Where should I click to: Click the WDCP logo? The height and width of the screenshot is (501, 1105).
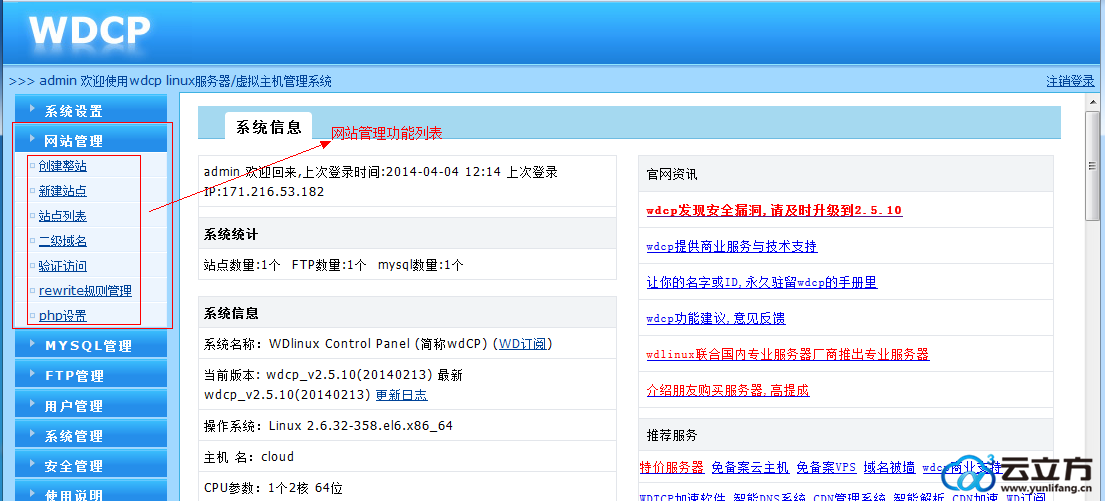point(89,31)
